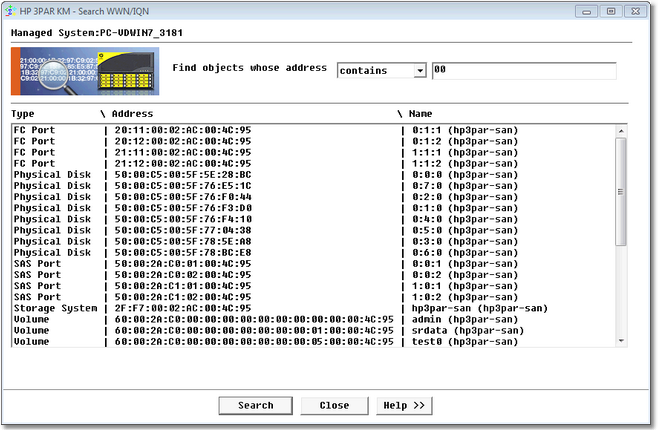
Task: Click scrollbar down arrow in results list
Action: [x=621, y=341]
